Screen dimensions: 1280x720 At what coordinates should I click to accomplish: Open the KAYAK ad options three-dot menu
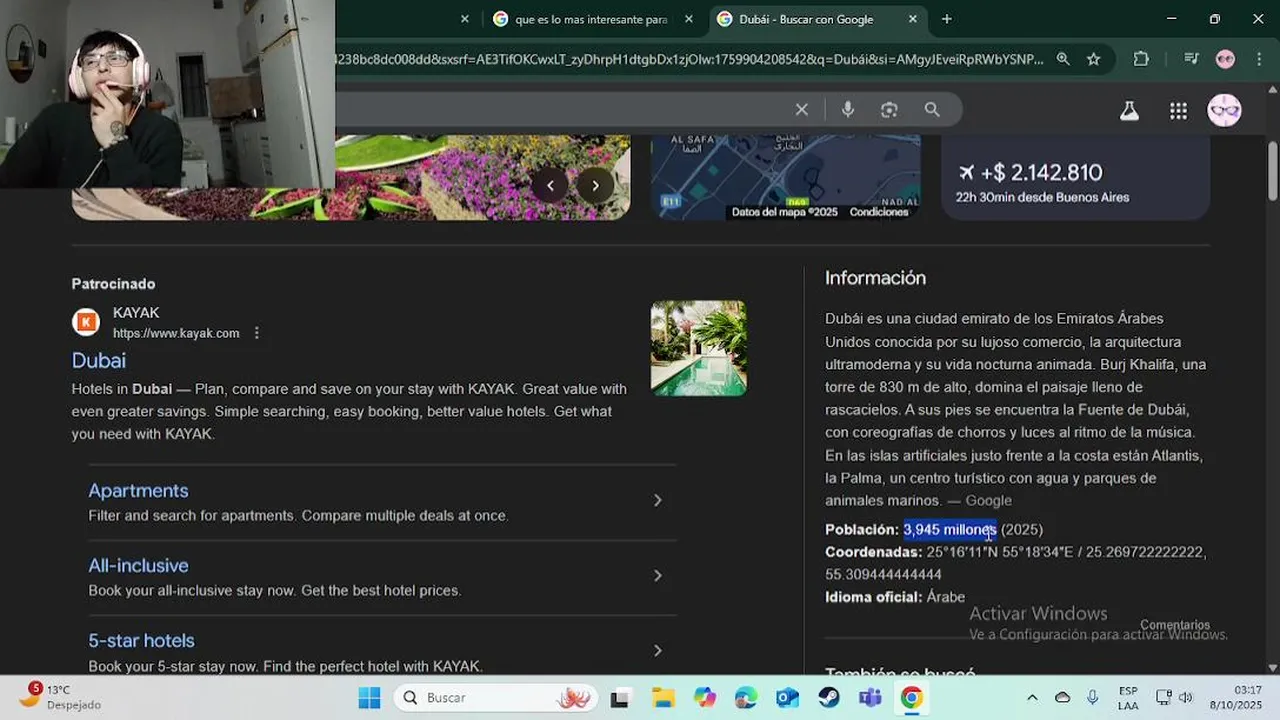pos(256,333)
